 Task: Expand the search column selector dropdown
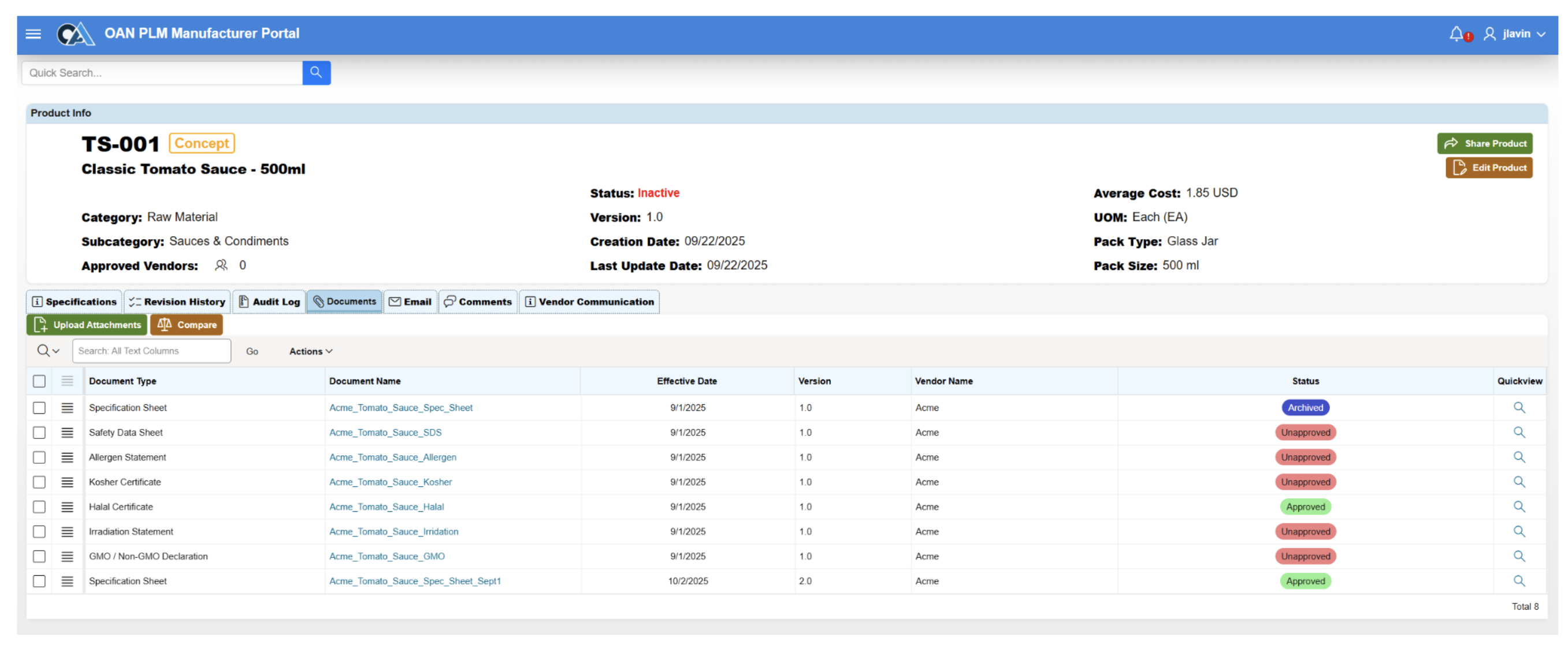coord(48,351)
